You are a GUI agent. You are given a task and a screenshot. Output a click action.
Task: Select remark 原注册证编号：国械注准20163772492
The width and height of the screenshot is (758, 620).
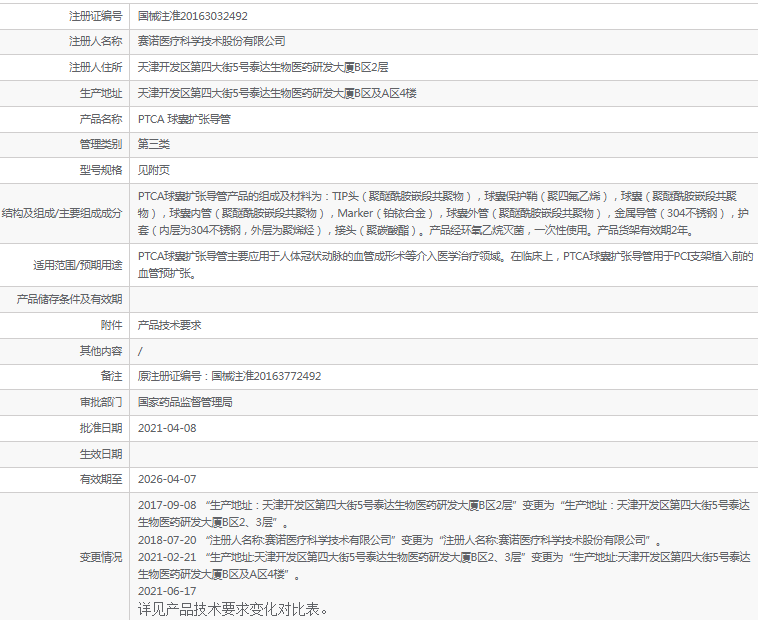(x=229, y=376)
